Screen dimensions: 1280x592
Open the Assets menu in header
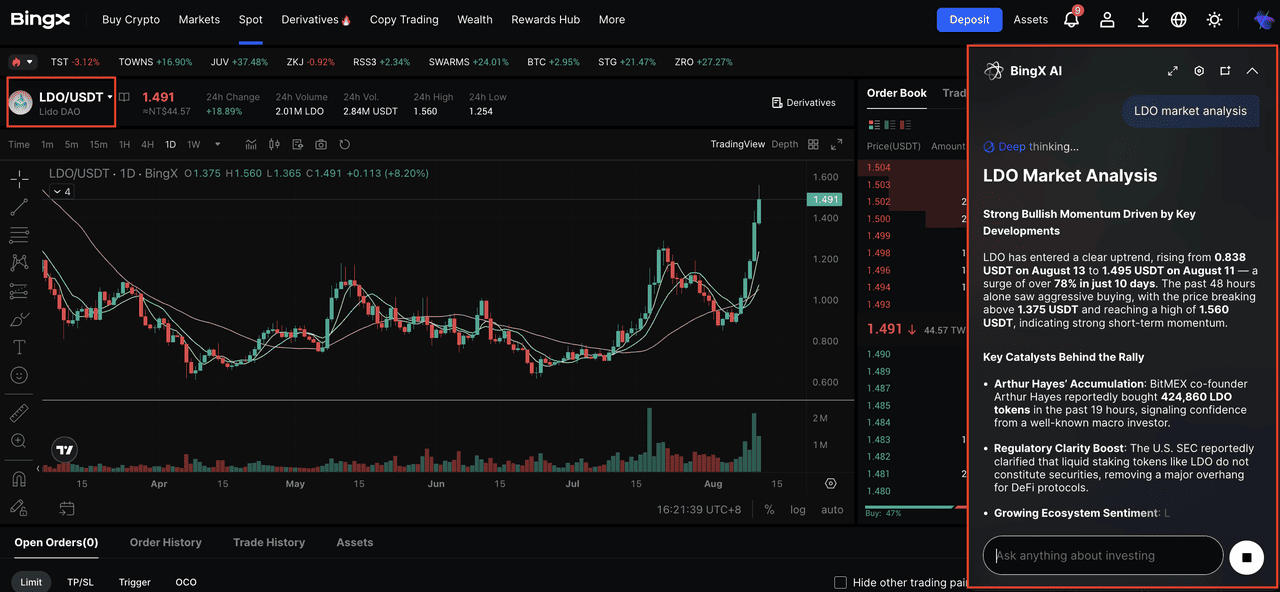pyautogui.click(x=1031, y=19)
